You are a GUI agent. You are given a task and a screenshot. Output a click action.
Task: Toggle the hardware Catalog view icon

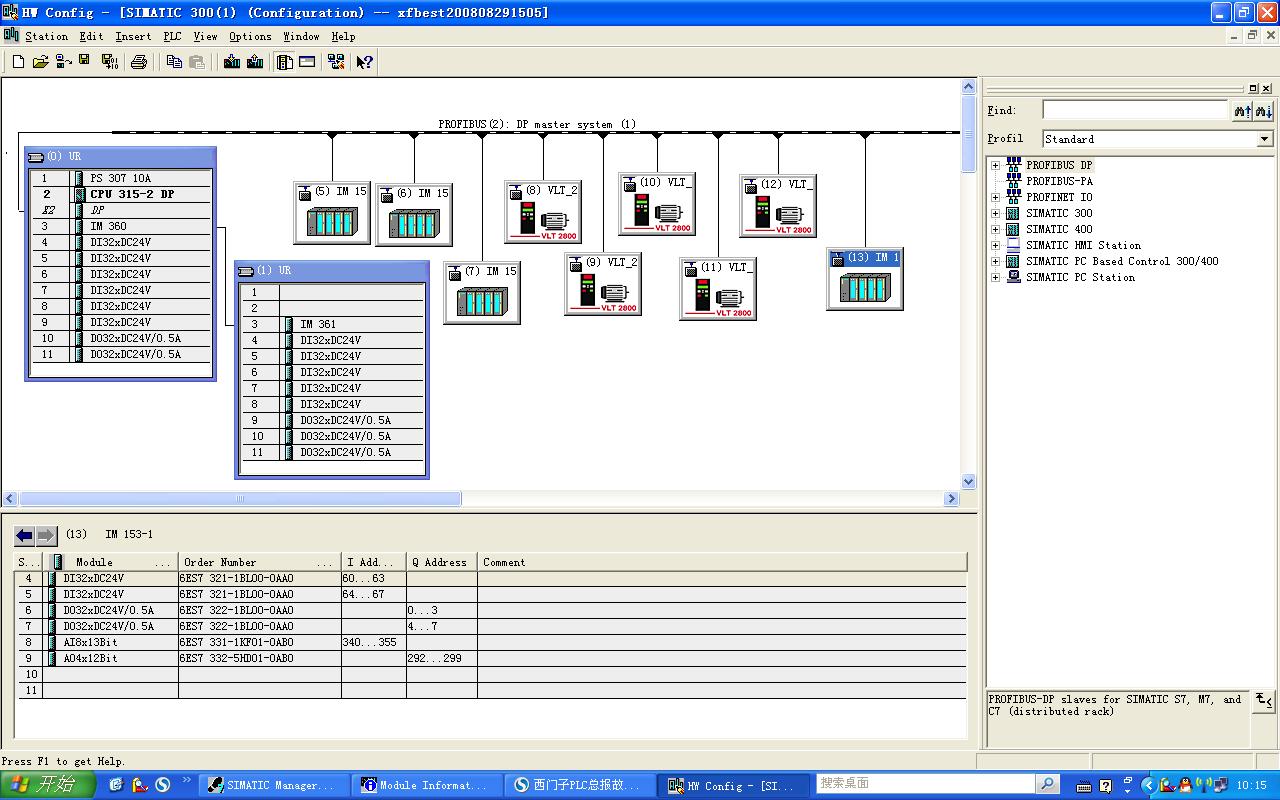(x=285, y=62)
